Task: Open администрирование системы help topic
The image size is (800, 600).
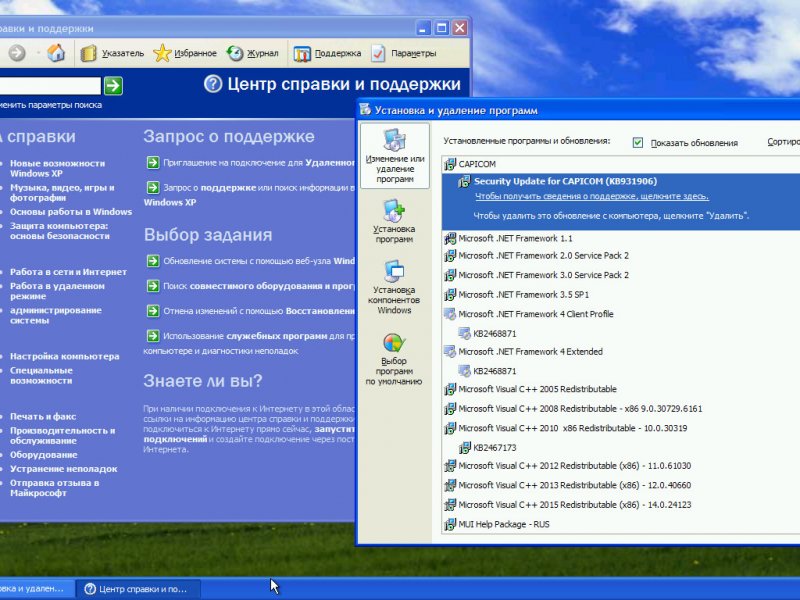Action: click(x=56, y=315)
